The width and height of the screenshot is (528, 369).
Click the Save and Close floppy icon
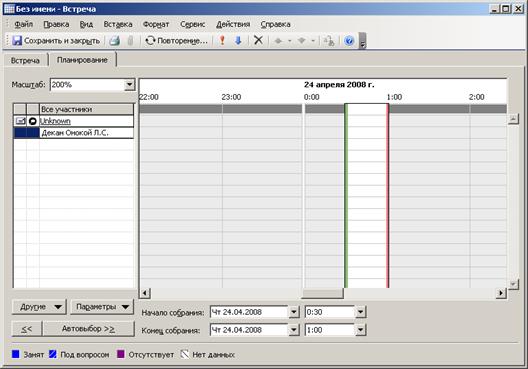(17, 41)
